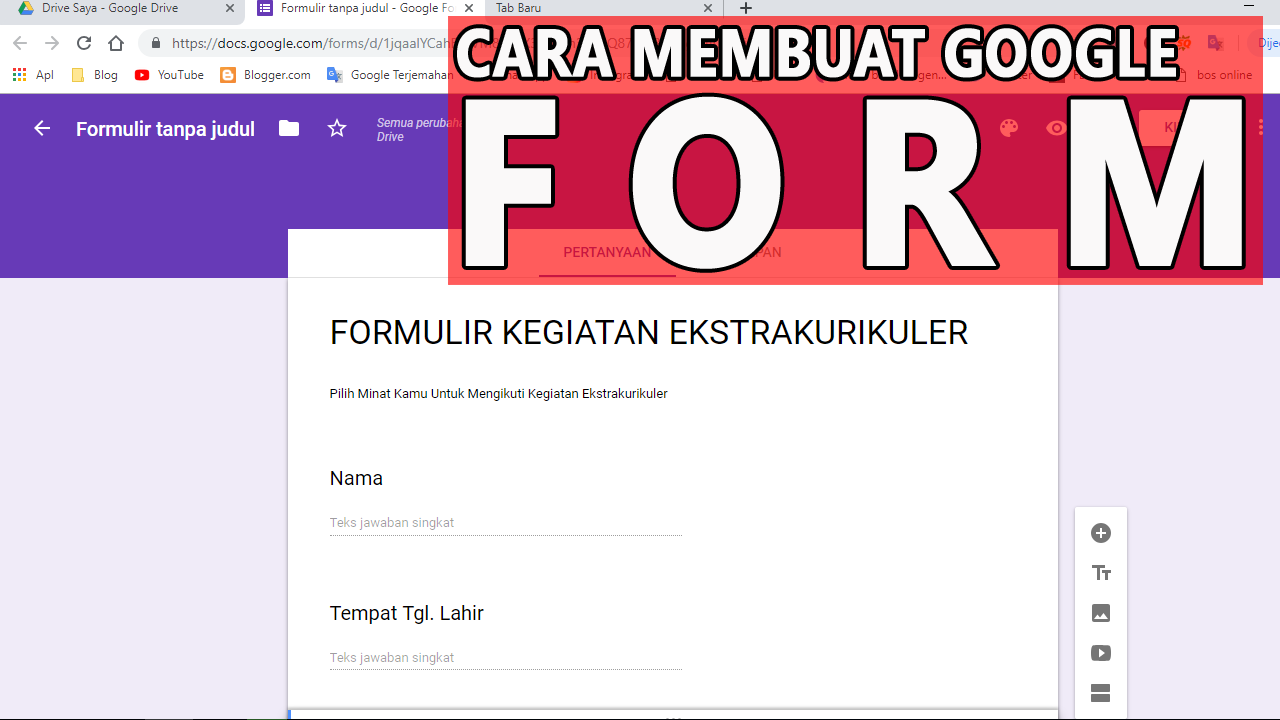Open the Apl apps shortcut
Viewport: 1280px width, 720px height.
pos(33,74)
